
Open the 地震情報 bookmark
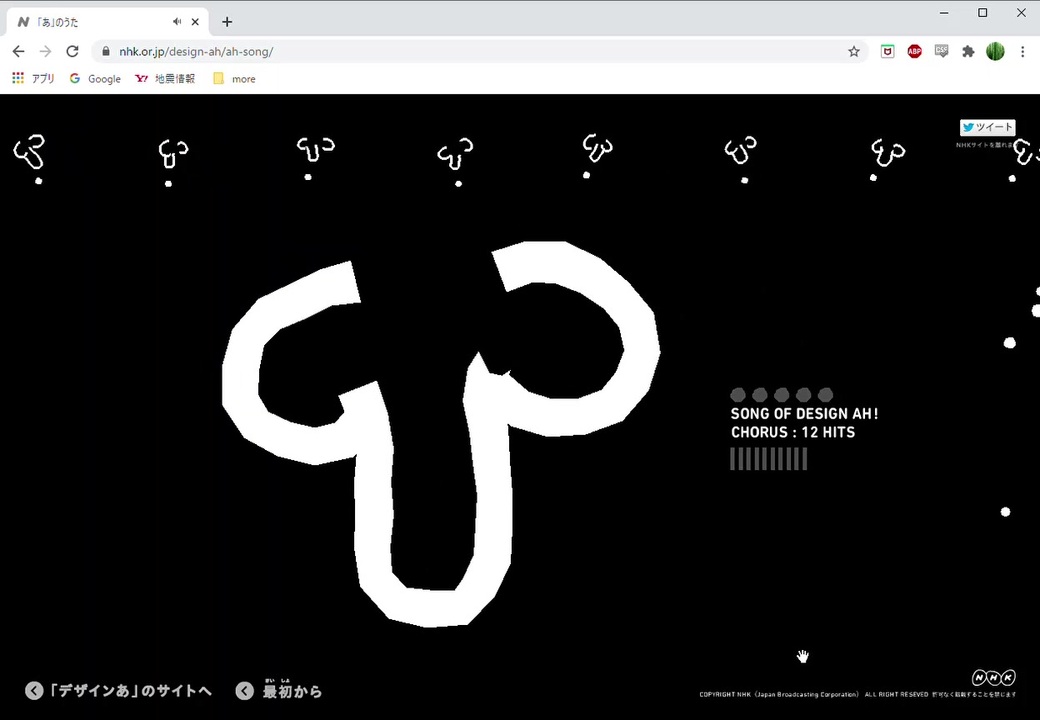(165, 78)
